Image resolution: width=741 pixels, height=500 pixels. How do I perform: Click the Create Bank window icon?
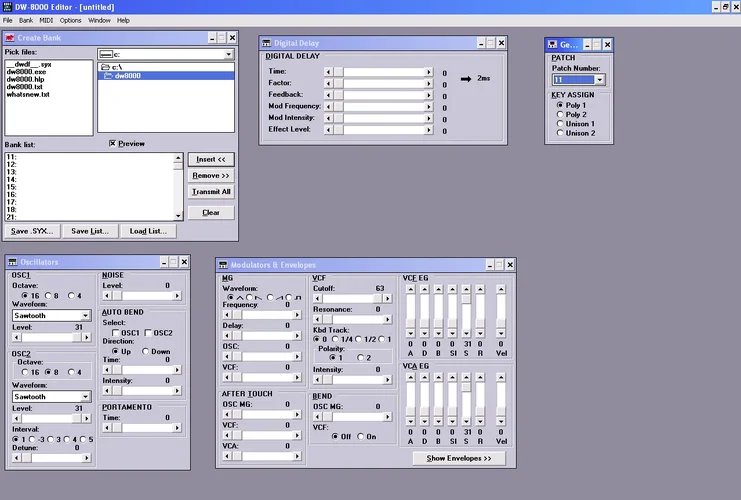click(10, 38)
